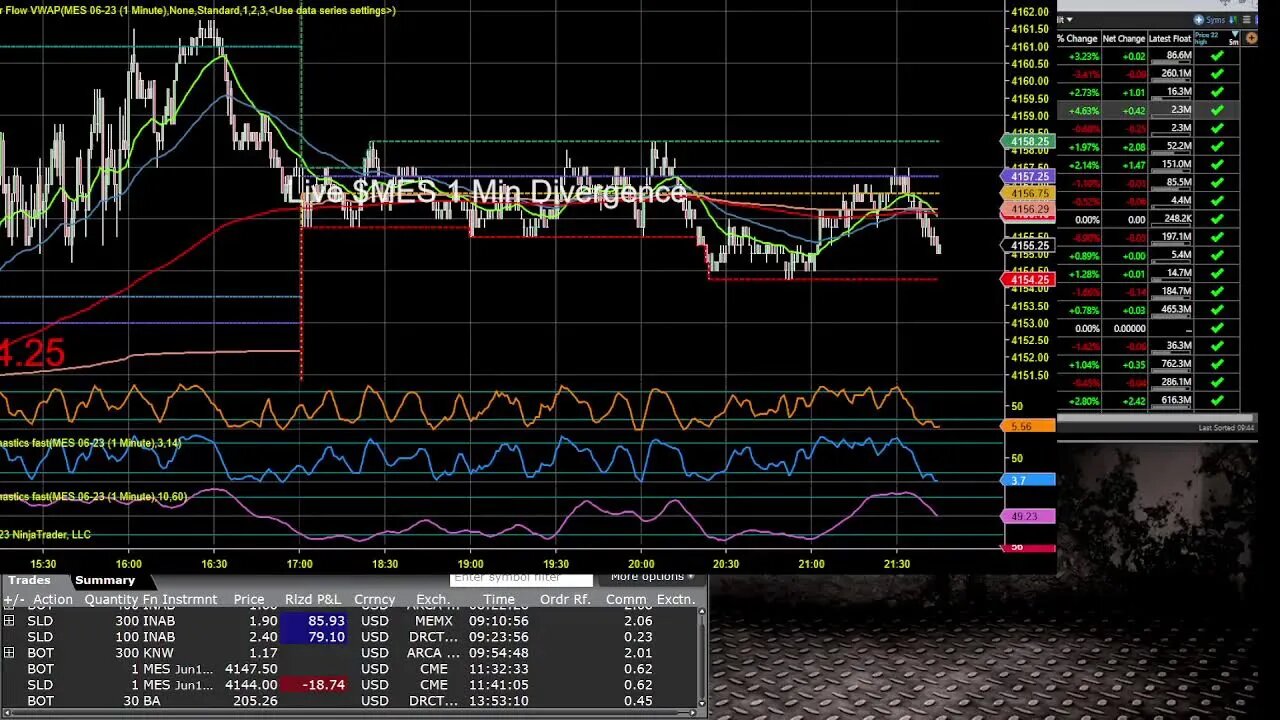Switch to the Summary tab
The image size is (1280, 720).
coord(105,580)
